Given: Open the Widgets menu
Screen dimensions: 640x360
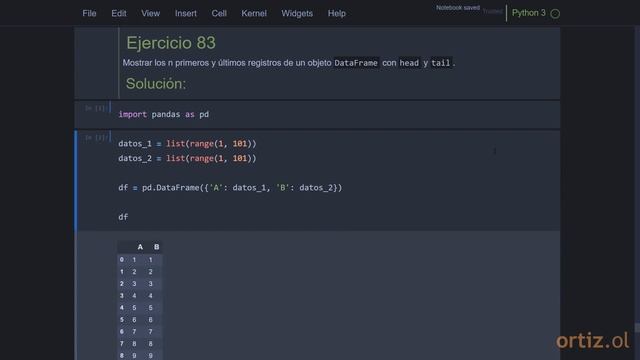Looking at the screenshot, I should [x=297, y=13].
